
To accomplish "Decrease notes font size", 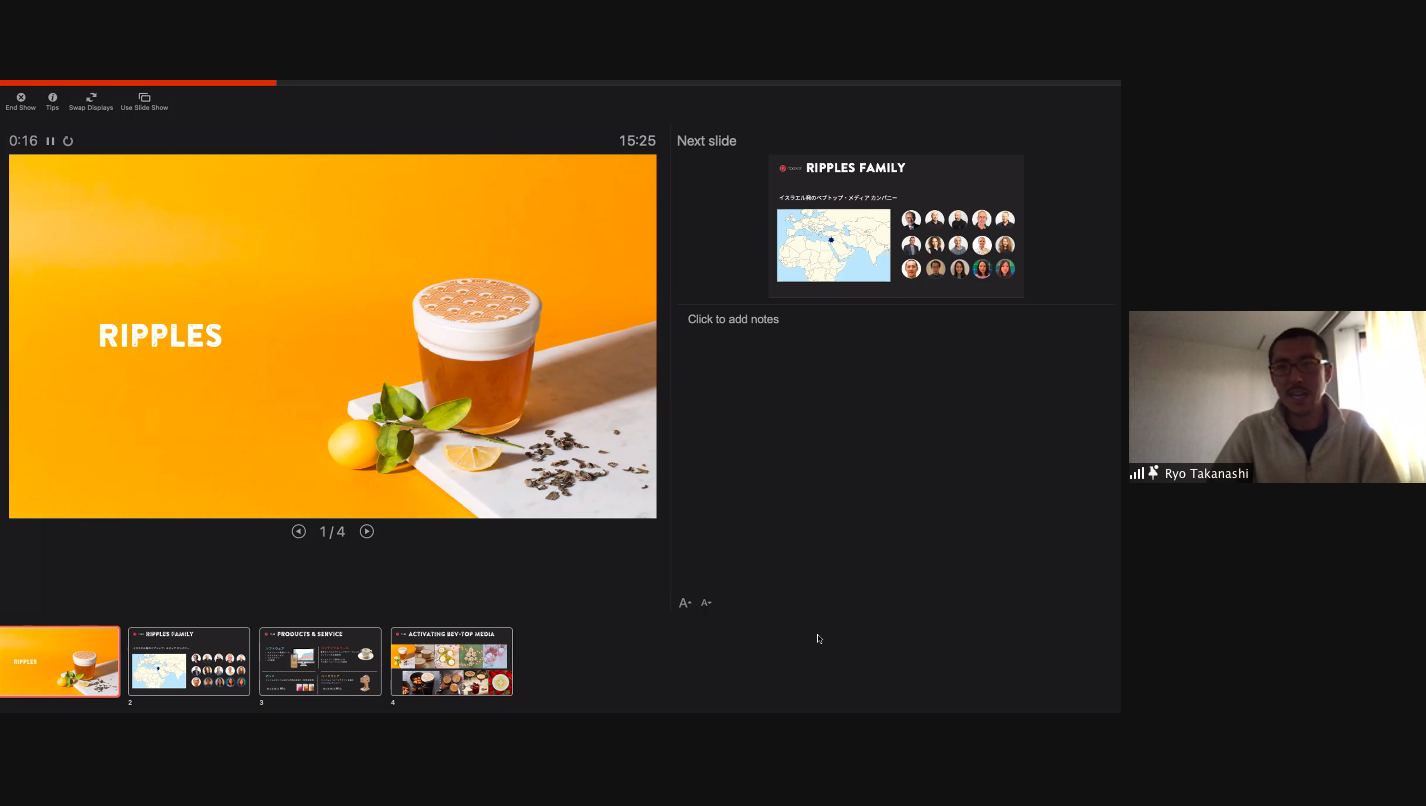I will pos(706,603).
